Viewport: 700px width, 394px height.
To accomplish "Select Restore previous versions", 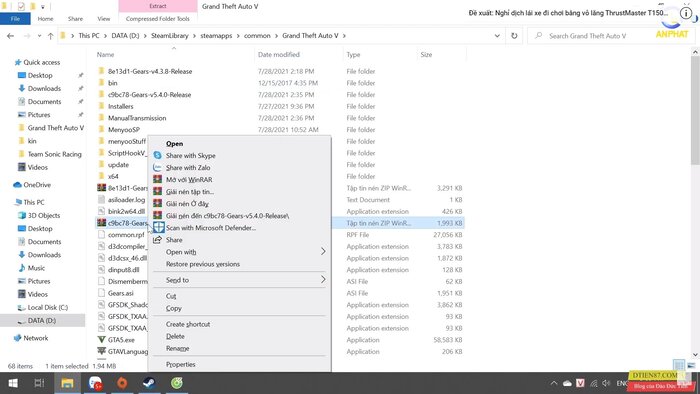I will (203, 264).
